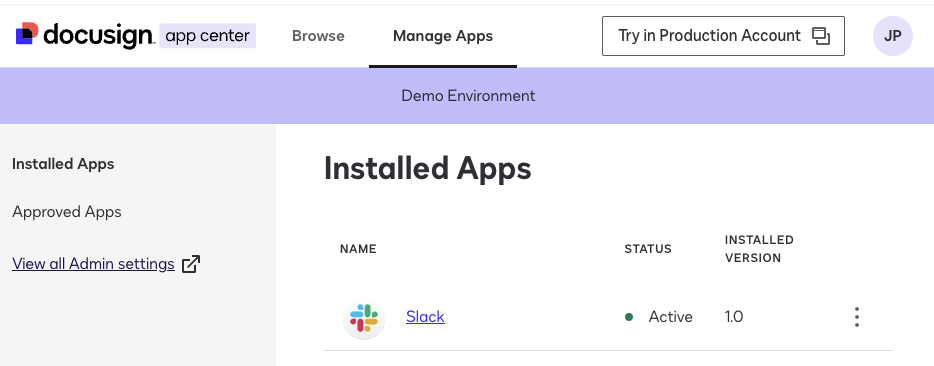Click the Active status of Slack
Screen dimensions: 934x366
click(x=658, y=317)
